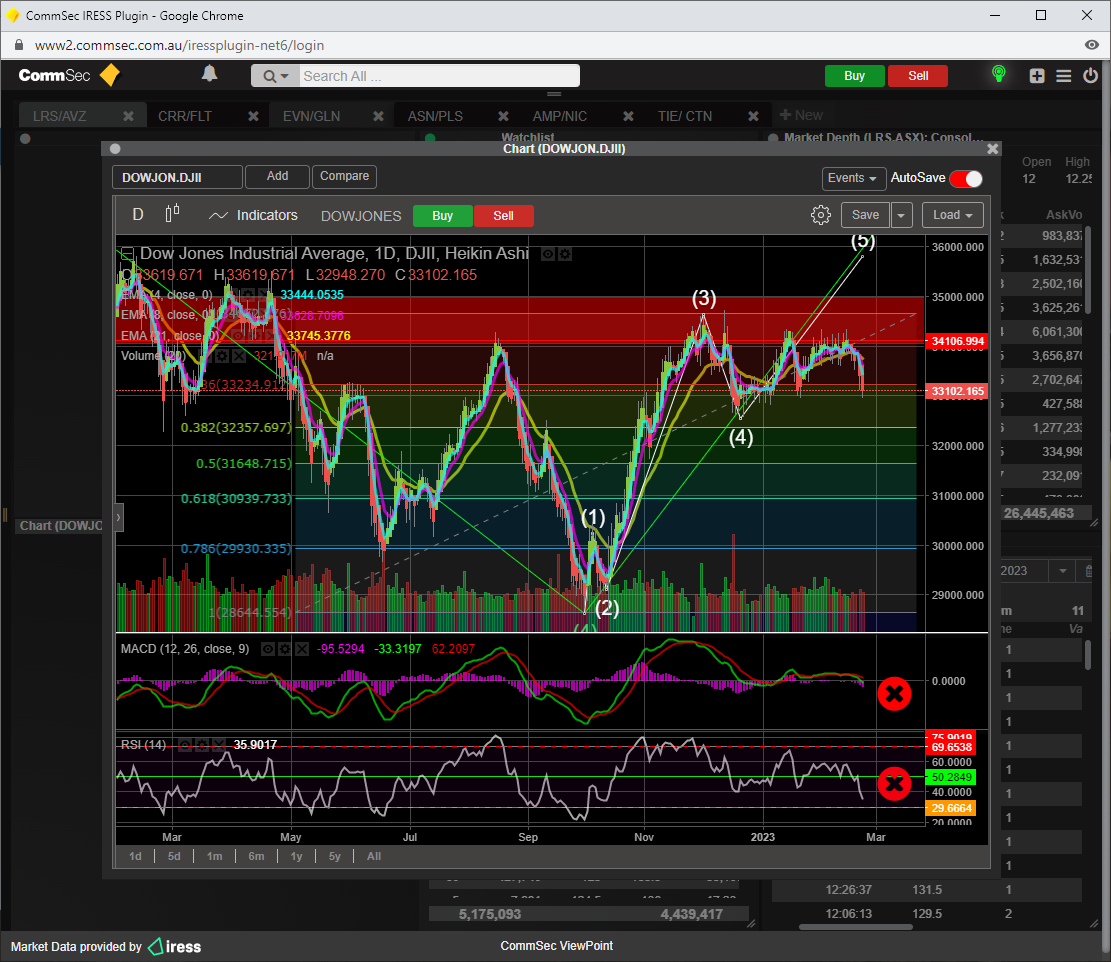Close the LRS/AVZ tab
The width and height of the screenshot is (1111, 962).
[x=128, y=116]
